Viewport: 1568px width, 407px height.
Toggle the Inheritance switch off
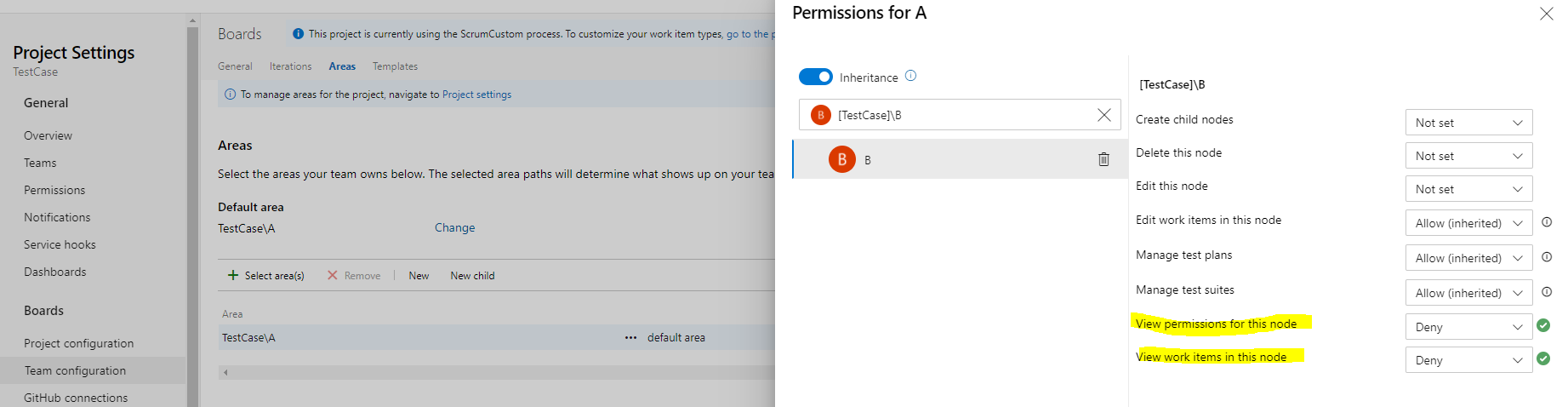[815, 77]
